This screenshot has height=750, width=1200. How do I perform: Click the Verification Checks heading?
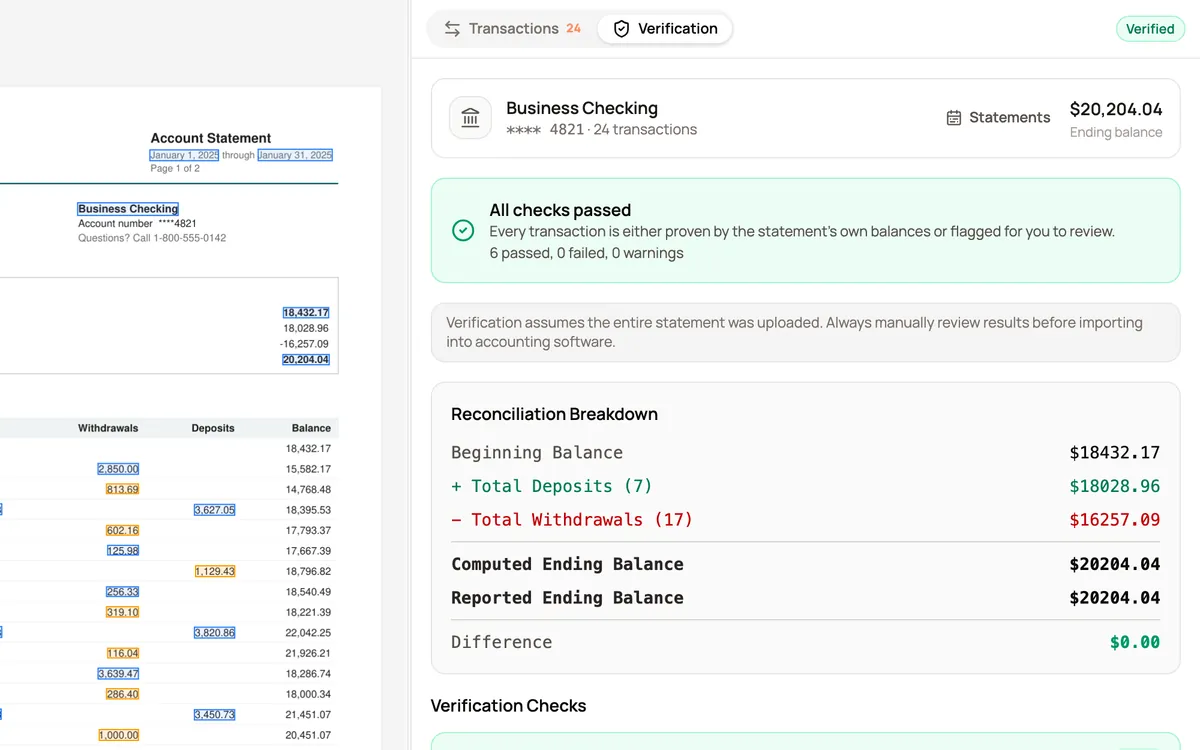coord(508,706)
